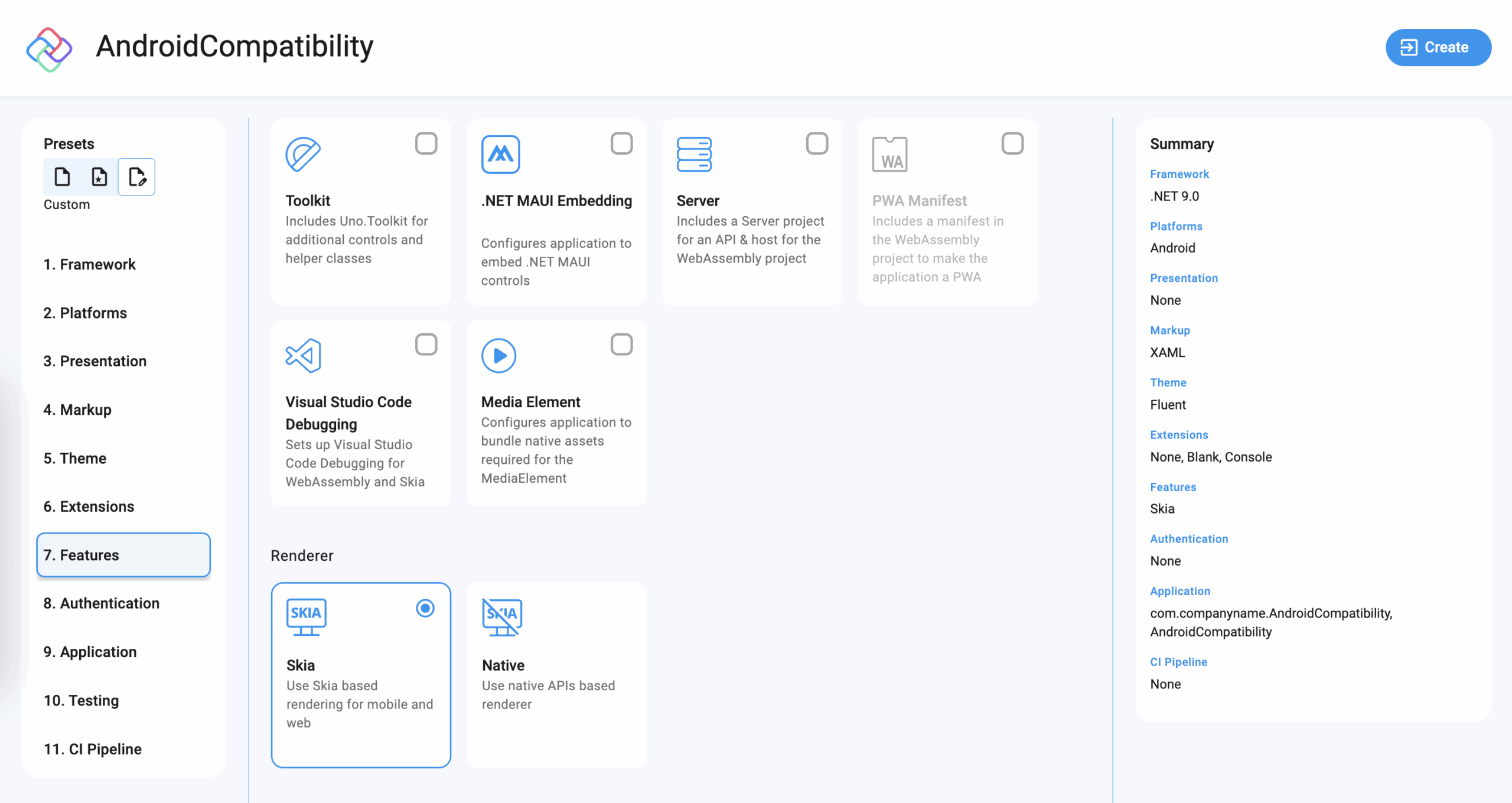Click the Visual Studio Code icon
1512x803 pixels.
(x=303, y=356)
